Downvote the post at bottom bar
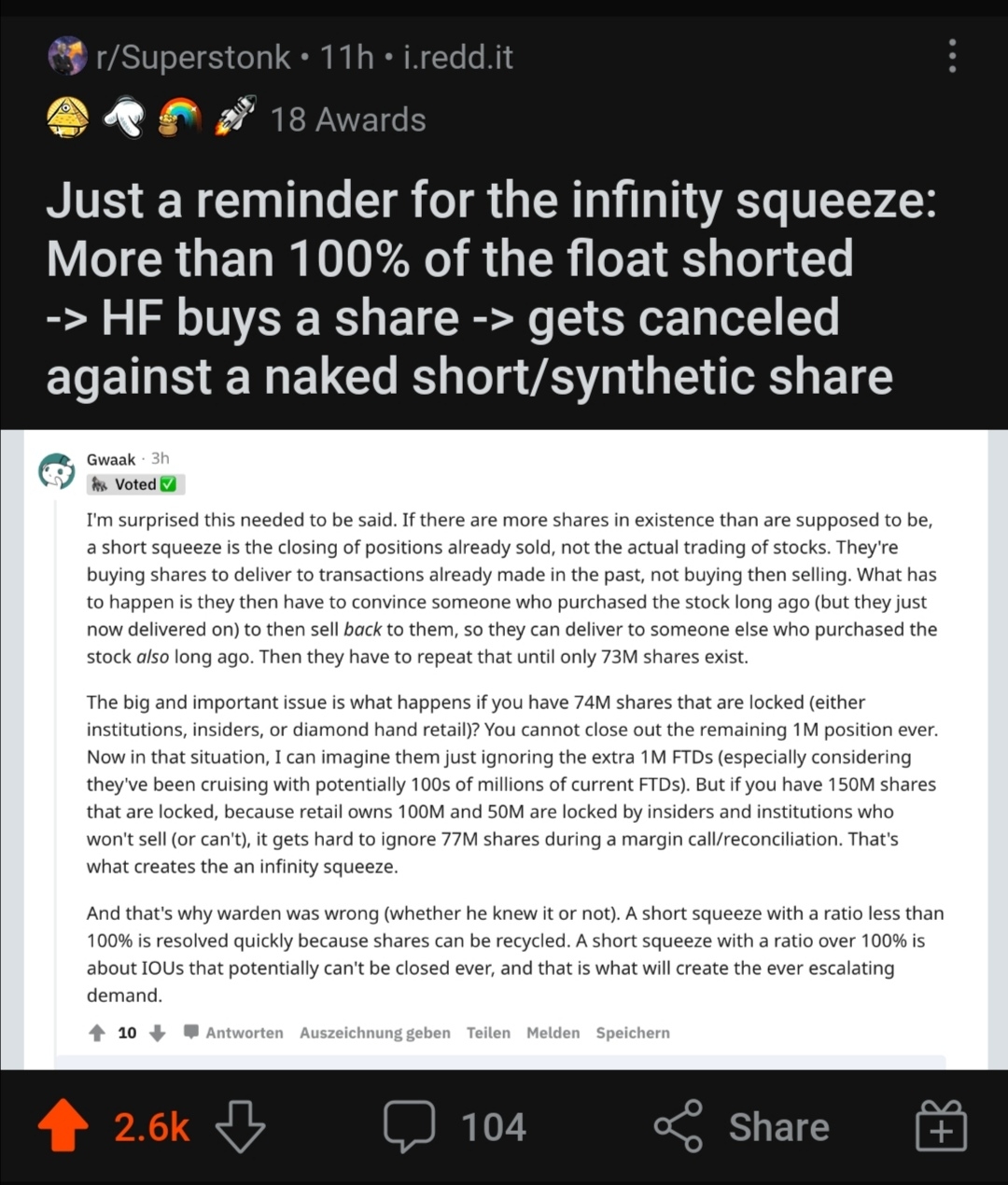 point(240,1126)
